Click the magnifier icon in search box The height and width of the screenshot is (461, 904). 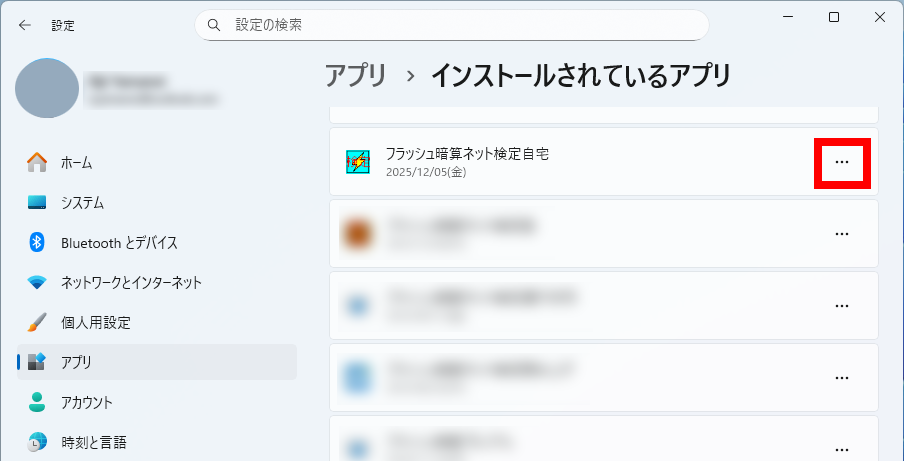pyautogui.click(x=214, y=24)
